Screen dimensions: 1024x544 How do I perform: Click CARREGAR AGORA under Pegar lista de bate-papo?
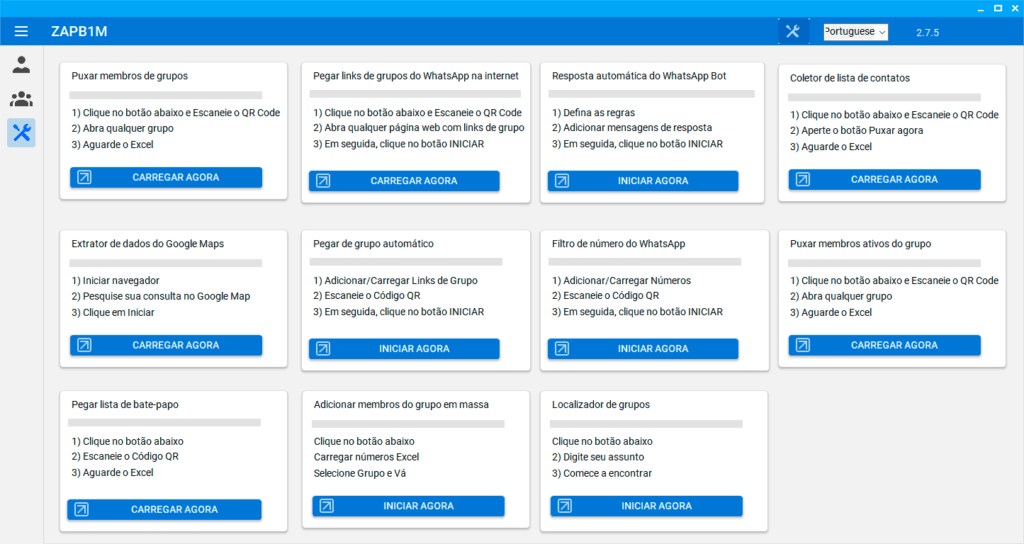pyautogui.click(x=174, y=510)
